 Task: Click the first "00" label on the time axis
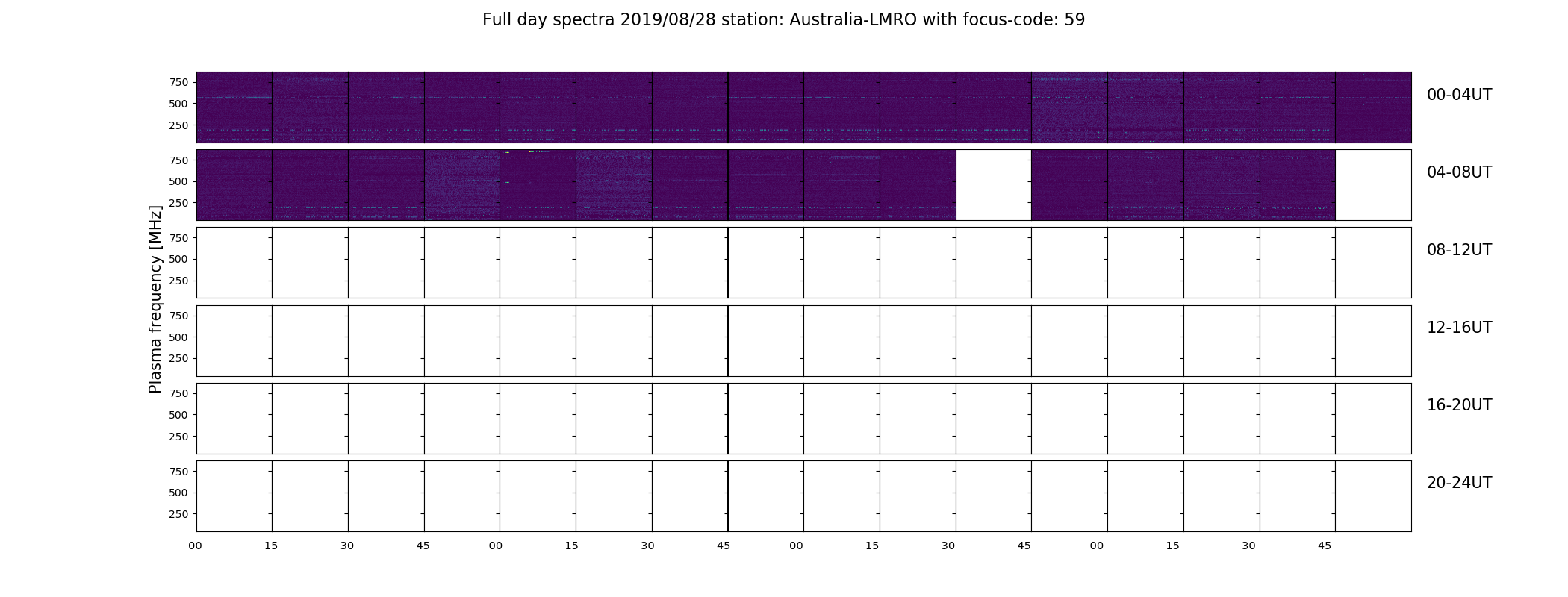click(195, 546)
